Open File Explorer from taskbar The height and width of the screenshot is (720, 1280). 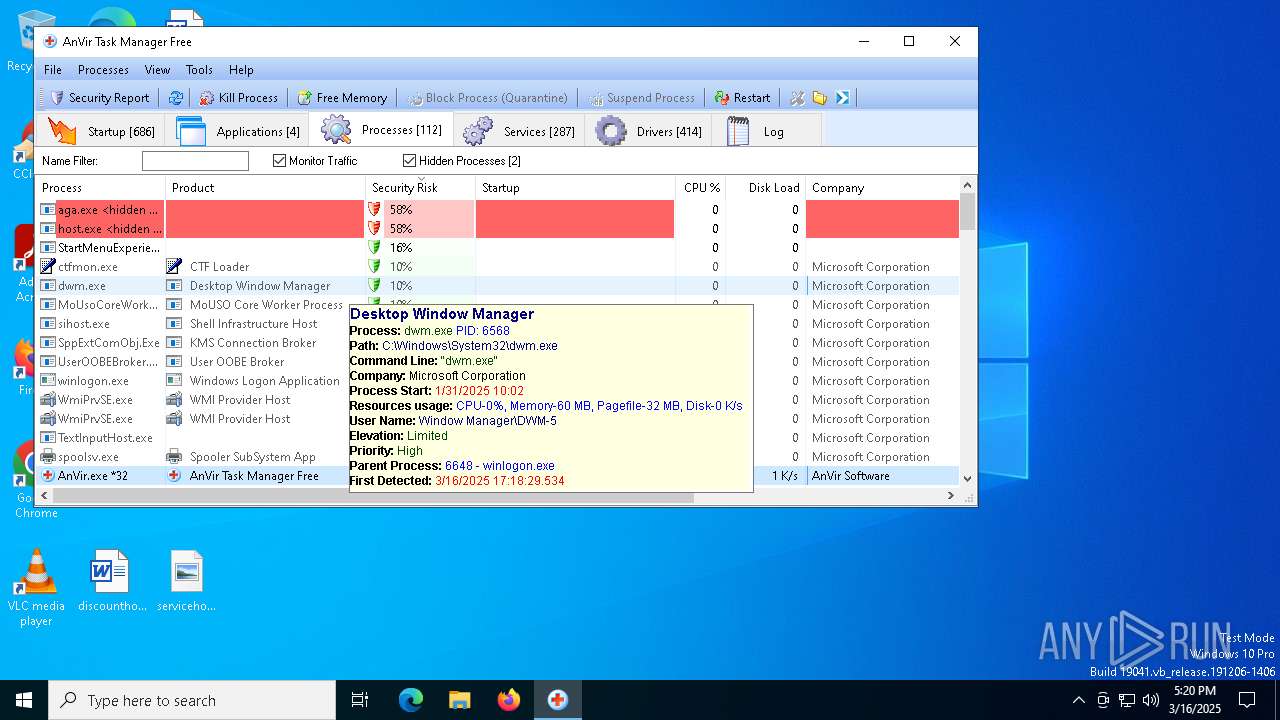459,700
